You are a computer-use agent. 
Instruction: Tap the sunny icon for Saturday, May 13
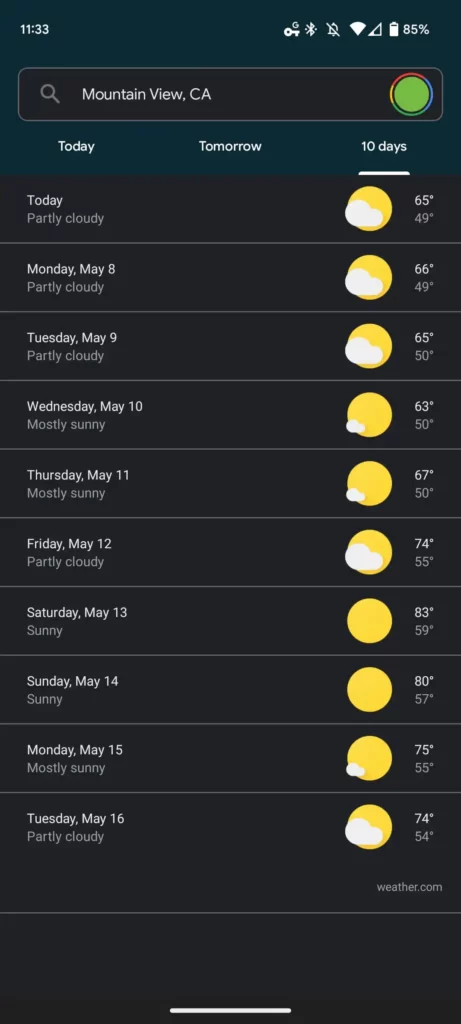(370, 621)
